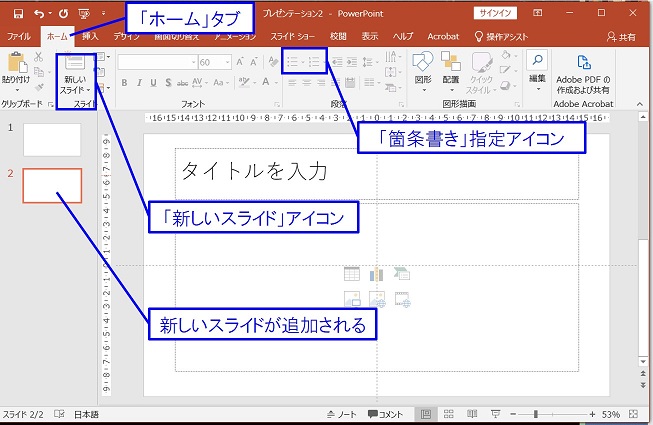Click the Adobe PDF create and share icon

tap(583, 70)
